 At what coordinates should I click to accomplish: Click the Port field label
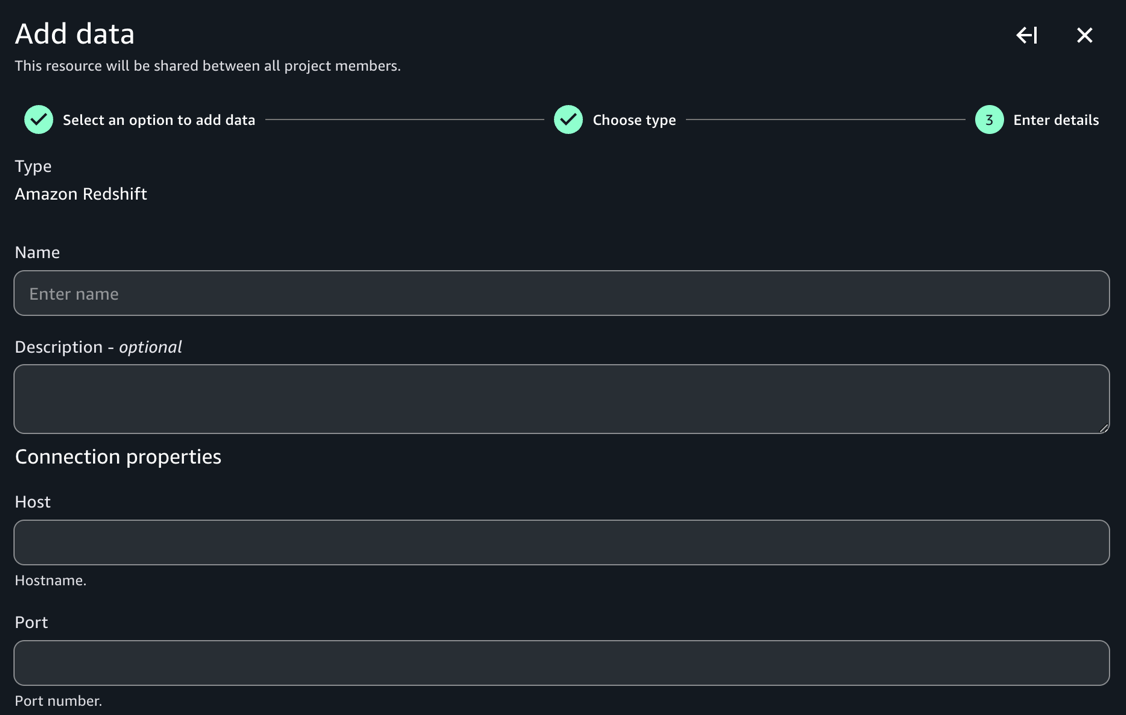[x=31, y=622]
